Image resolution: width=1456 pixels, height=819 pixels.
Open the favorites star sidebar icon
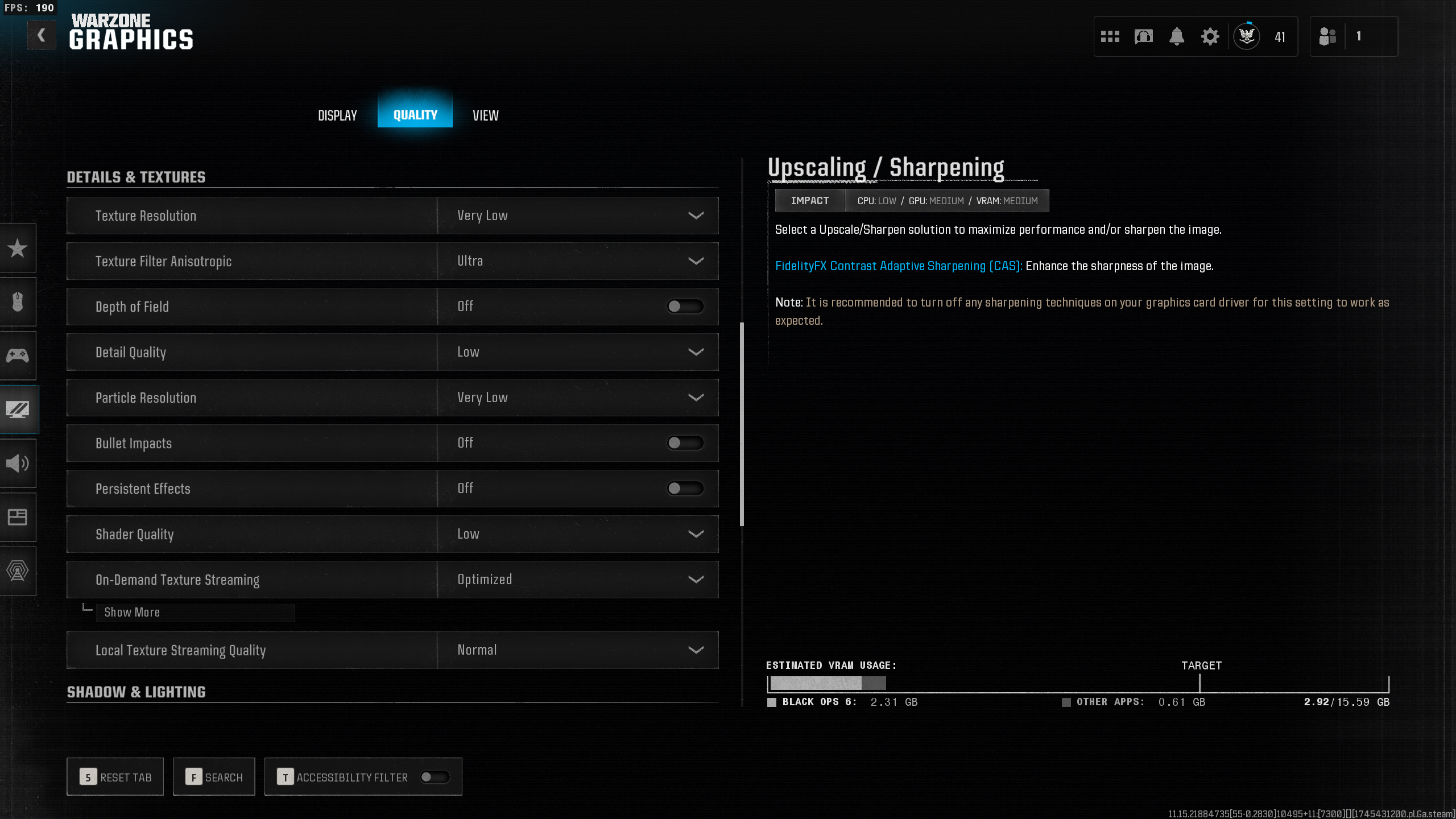click(x=18, y=248)
